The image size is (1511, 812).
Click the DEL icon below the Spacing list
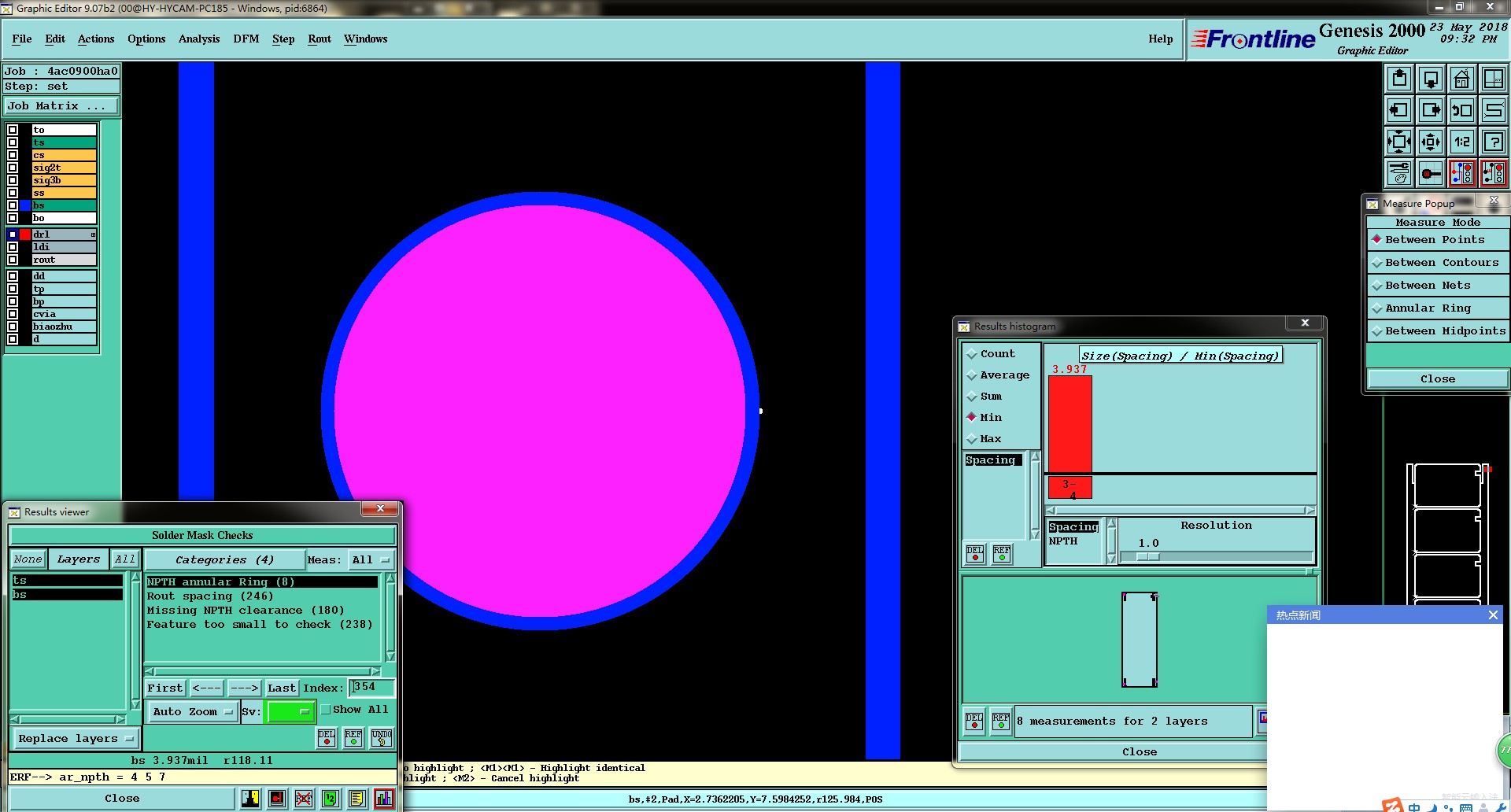(x=975, y=554)
